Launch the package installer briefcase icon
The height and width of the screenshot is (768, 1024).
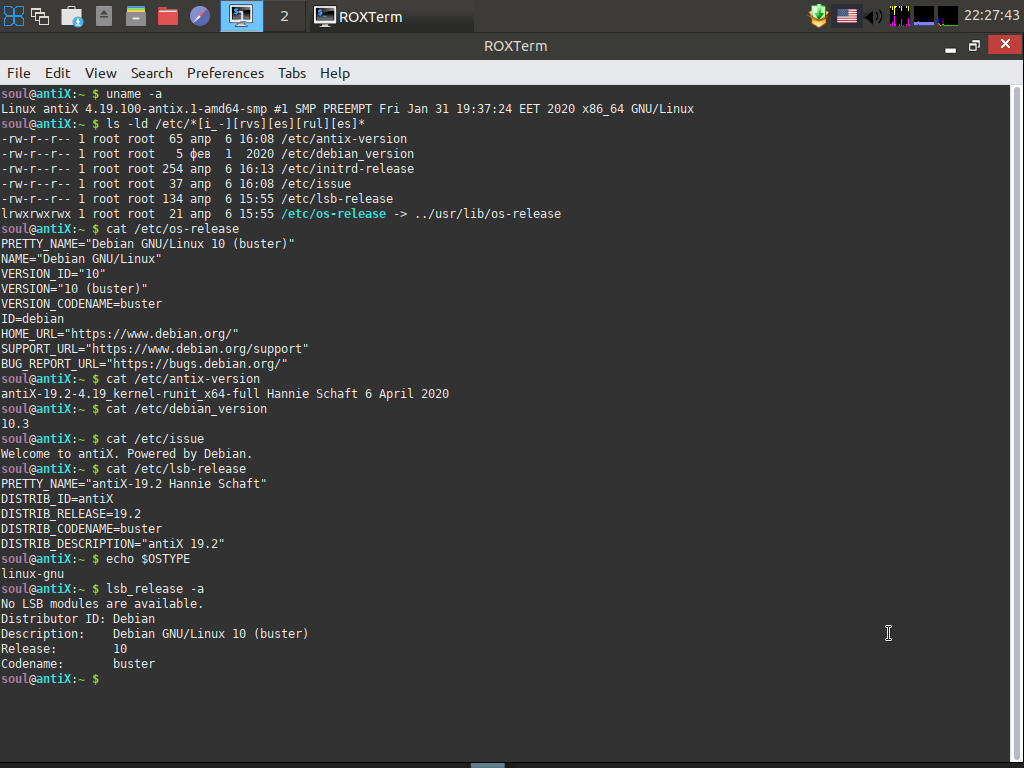coord(72,16)
